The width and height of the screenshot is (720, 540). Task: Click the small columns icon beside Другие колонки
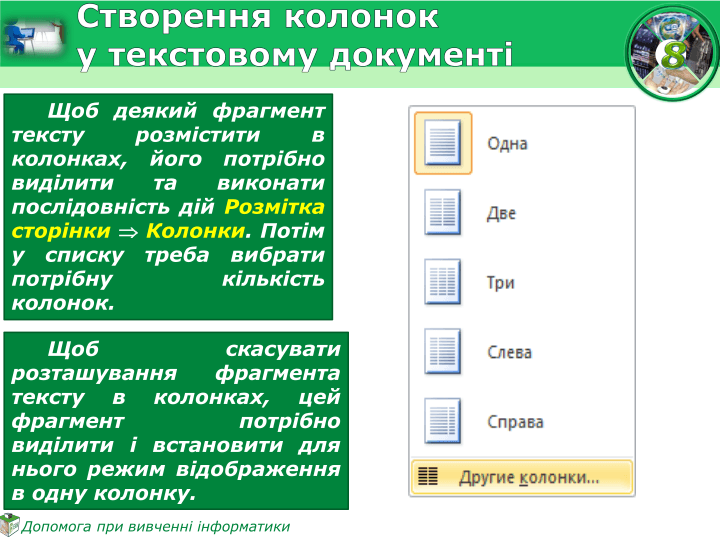coord(428,478)
